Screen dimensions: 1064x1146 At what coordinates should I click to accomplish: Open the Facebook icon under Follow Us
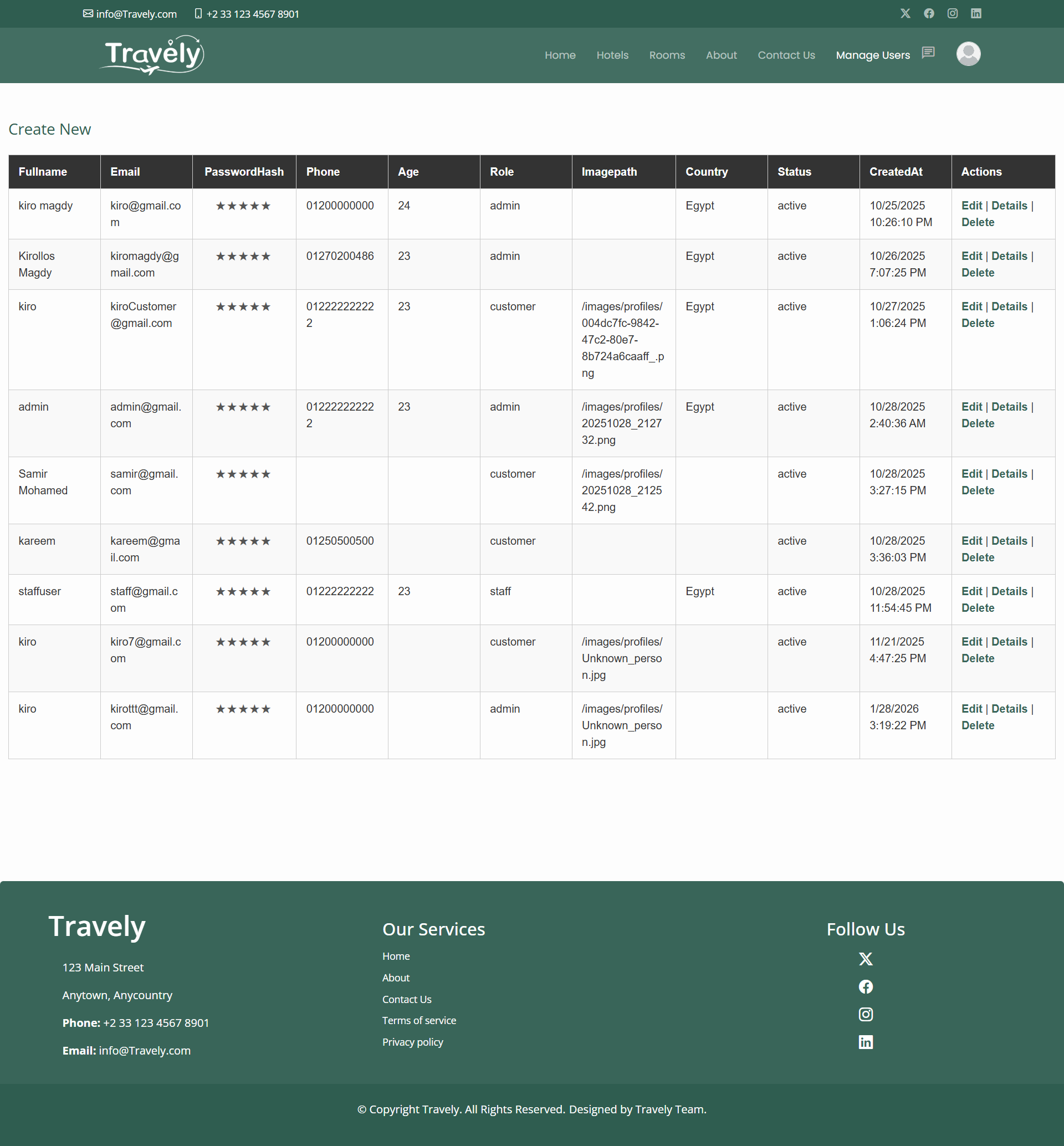click(866, 986)
